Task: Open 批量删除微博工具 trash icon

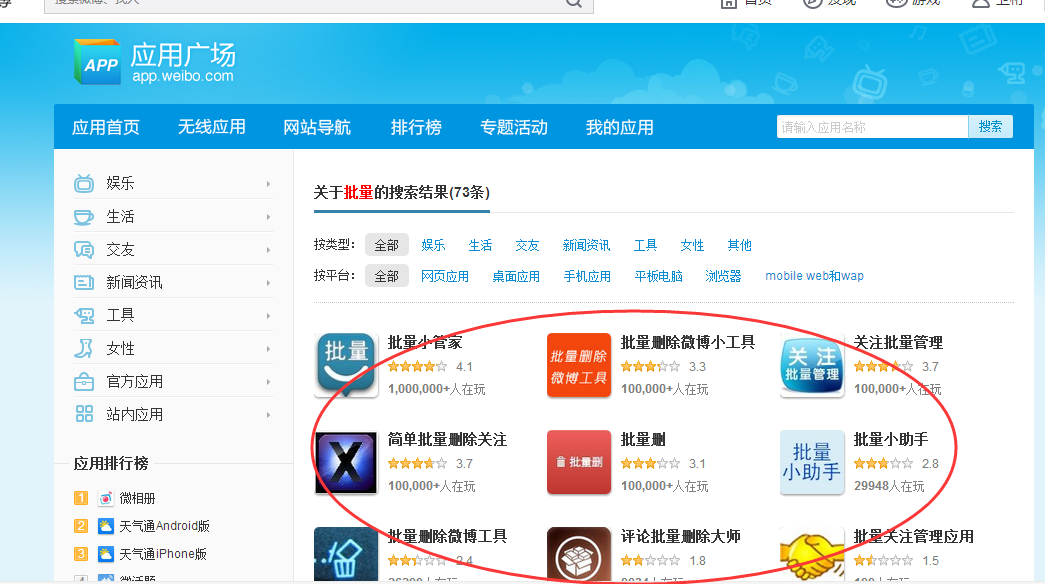Action: point(346,555)
